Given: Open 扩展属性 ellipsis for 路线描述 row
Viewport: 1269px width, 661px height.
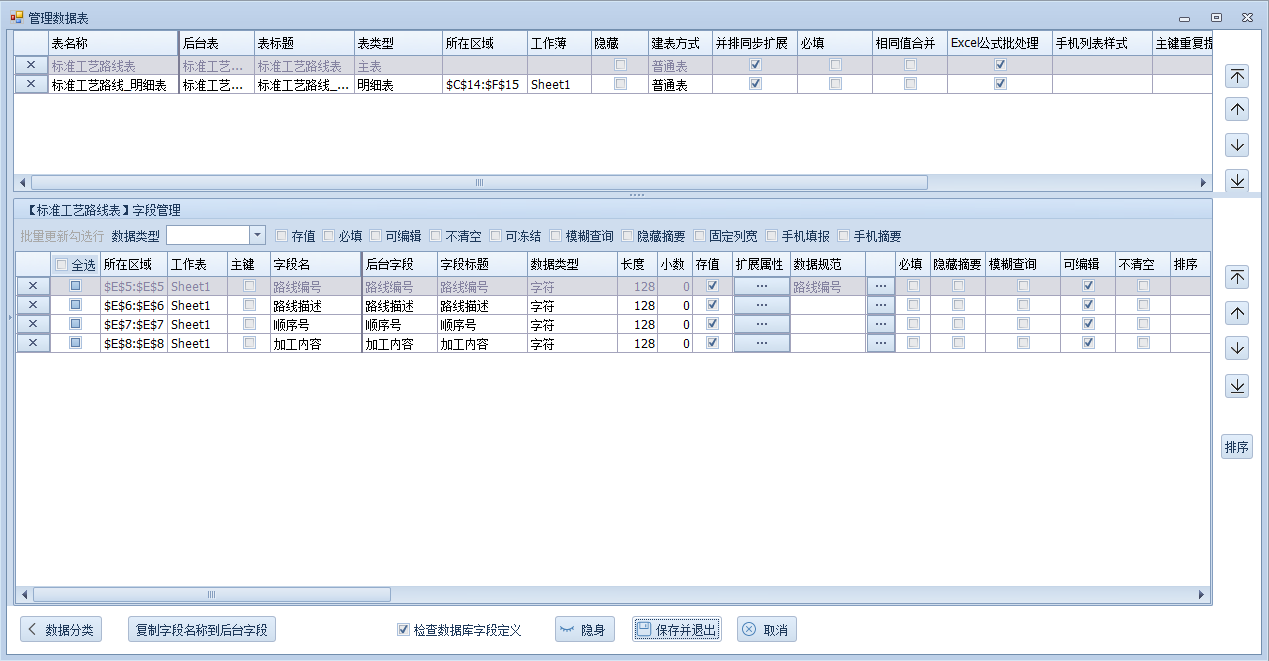Looking at the screenshot, I should tap(761, 305).
